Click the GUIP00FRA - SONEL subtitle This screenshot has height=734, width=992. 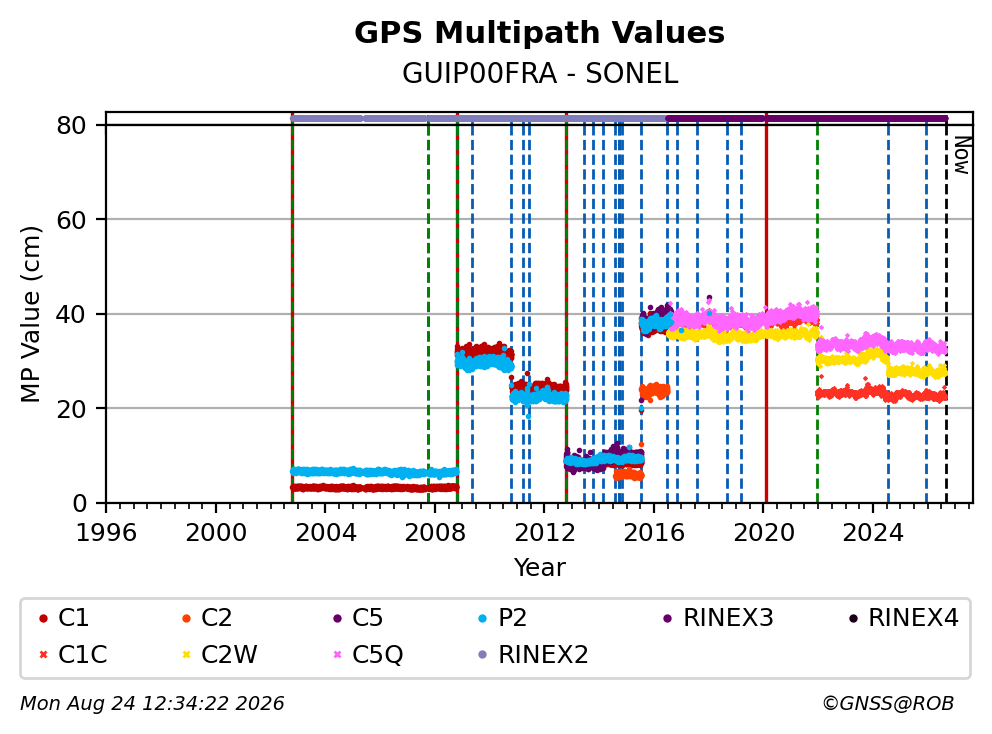[x=540, y=74]
